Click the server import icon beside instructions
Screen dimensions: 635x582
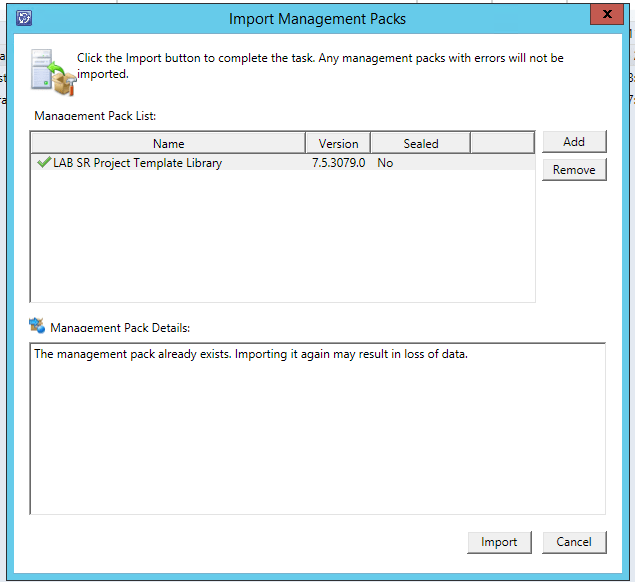(50, 71)
